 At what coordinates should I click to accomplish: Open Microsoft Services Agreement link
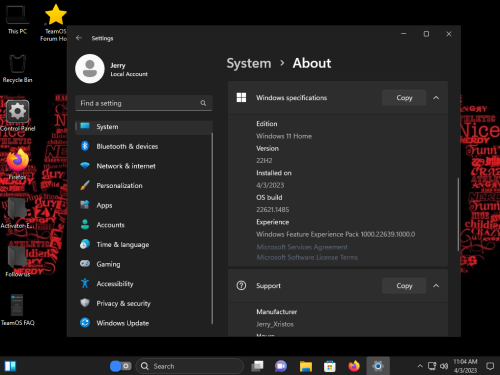coord(302,247)
